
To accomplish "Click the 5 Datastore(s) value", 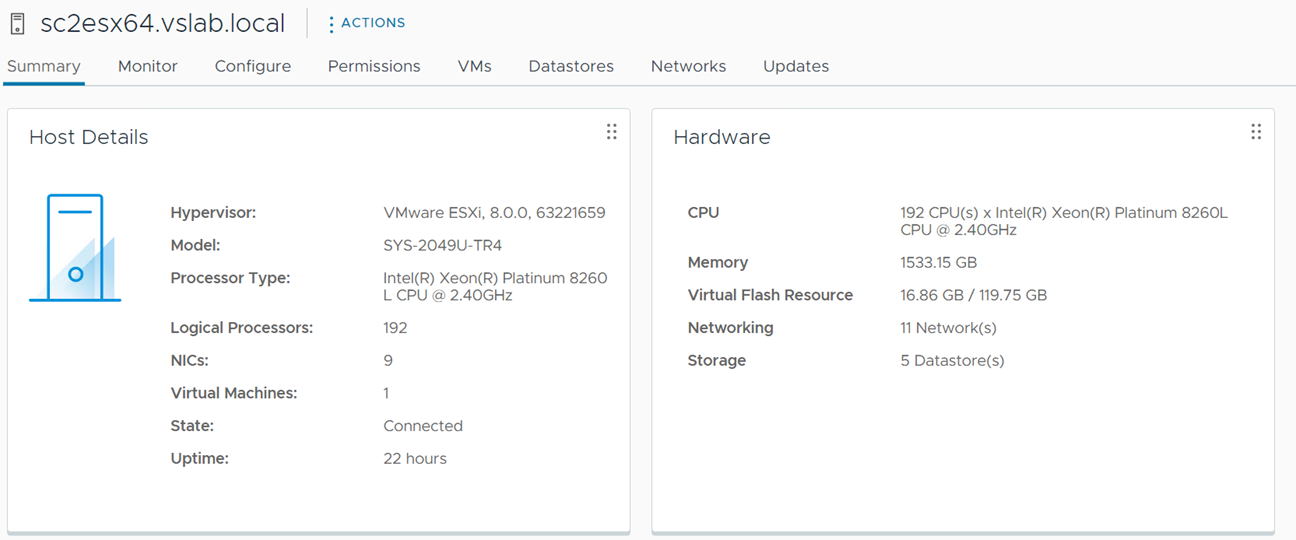I will coord(952,360).
